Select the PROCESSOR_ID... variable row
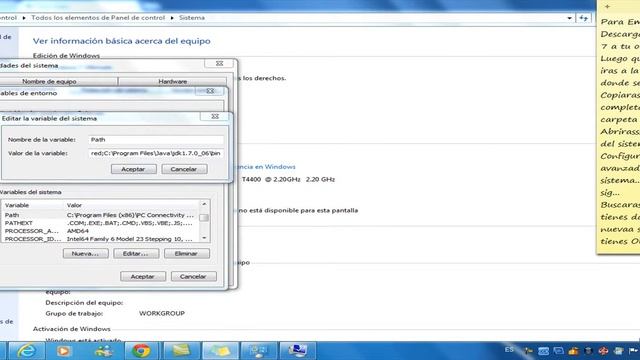Screen dimensions: 640x360 100,239
